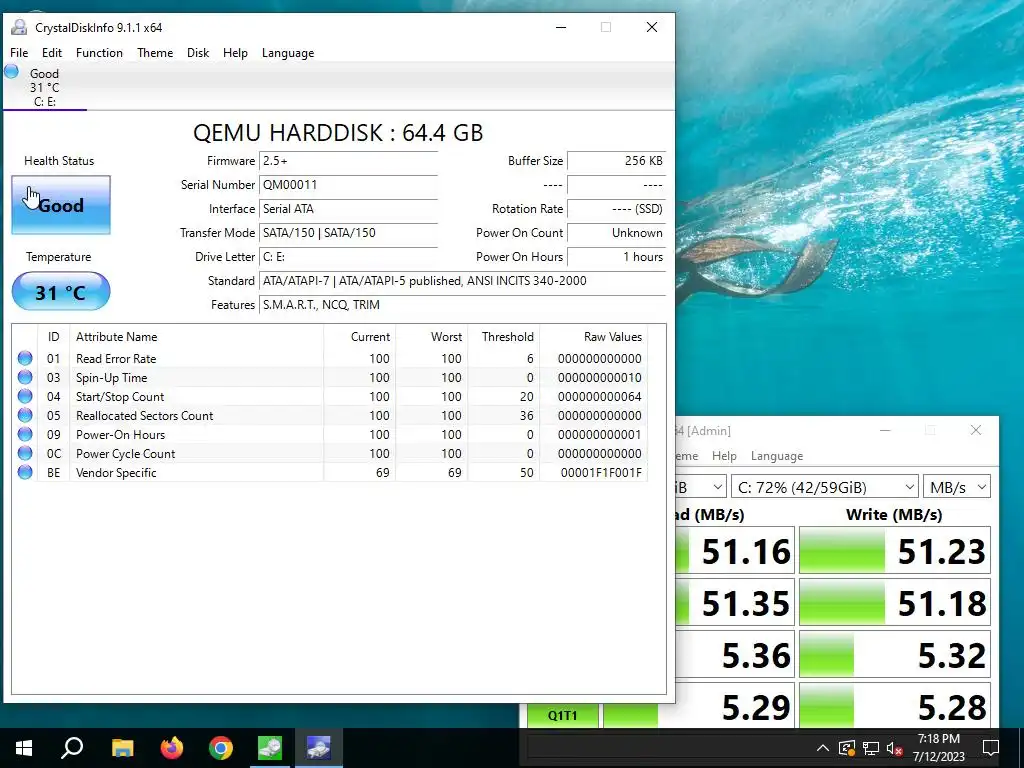The image size is (1024, 768).
Task: Click the blue status icon for Spin-Up Time
Action: click(x=25, y=377)
